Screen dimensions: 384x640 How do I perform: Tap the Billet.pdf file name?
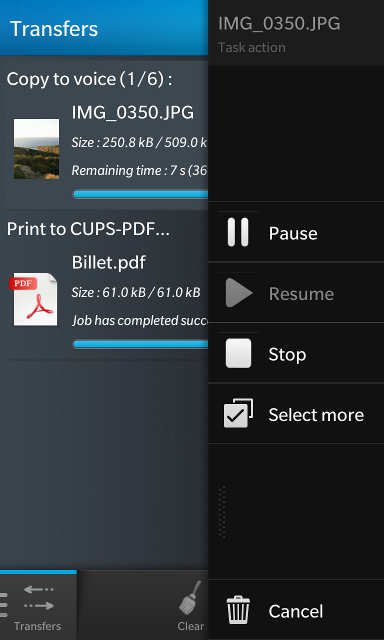pos(109,262)
